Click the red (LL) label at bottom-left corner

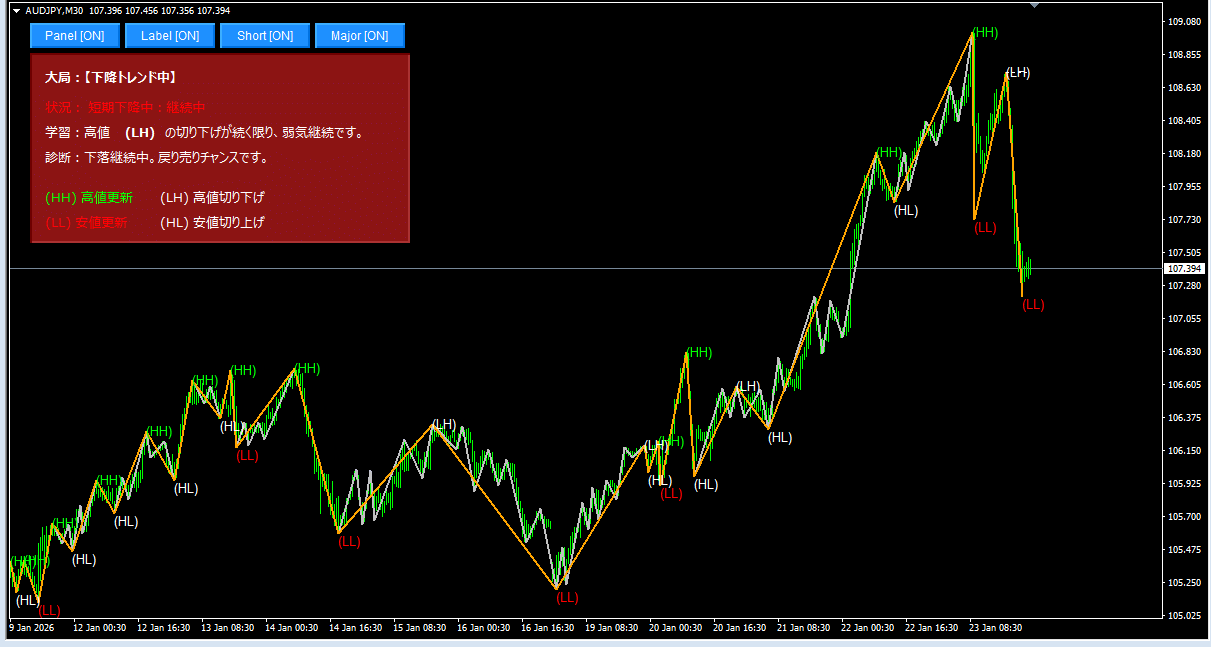pyautogui.click(x=49, y=610)
